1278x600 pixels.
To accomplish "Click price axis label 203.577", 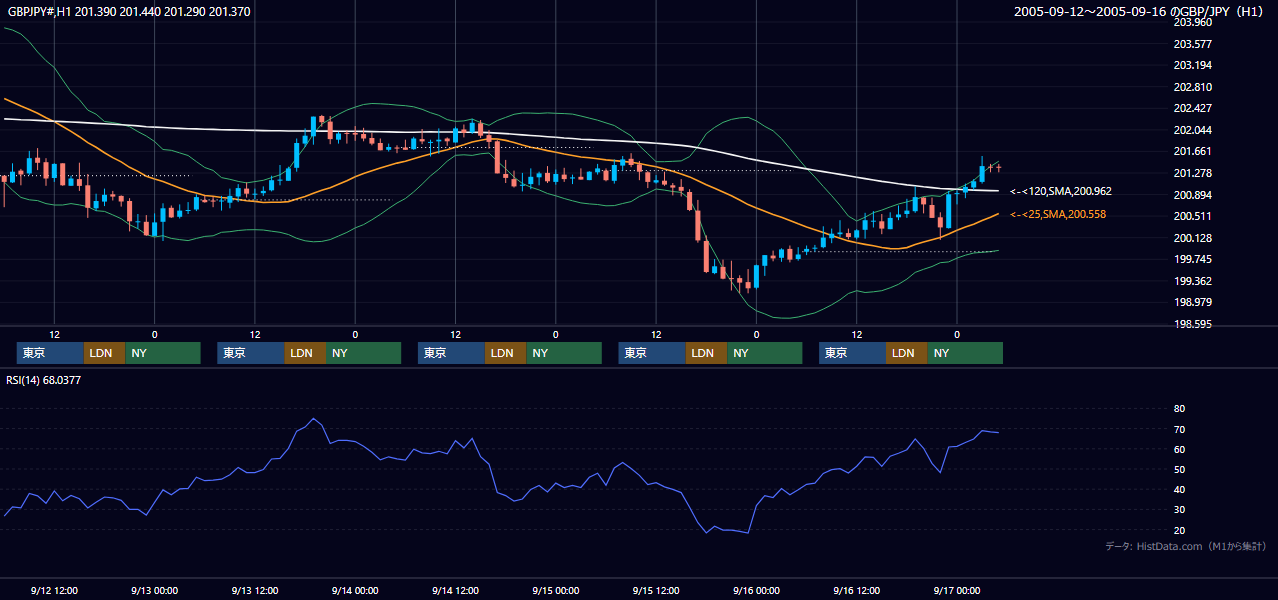I will coord(1192,44).
